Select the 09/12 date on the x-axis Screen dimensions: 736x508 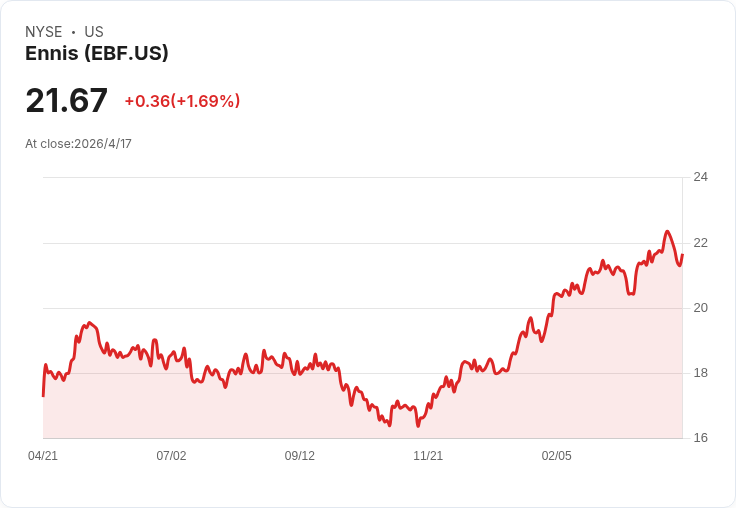coord(299,456)
